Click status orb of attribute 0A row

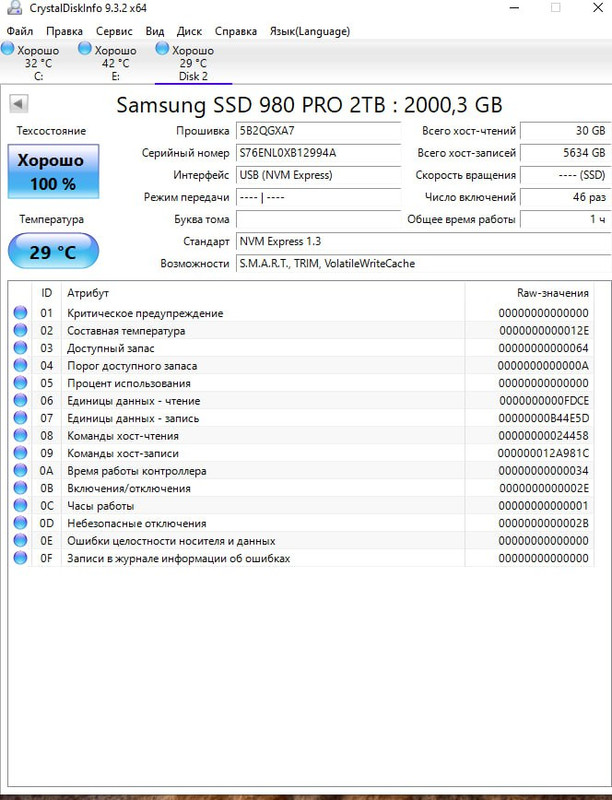tap(20, 470)
